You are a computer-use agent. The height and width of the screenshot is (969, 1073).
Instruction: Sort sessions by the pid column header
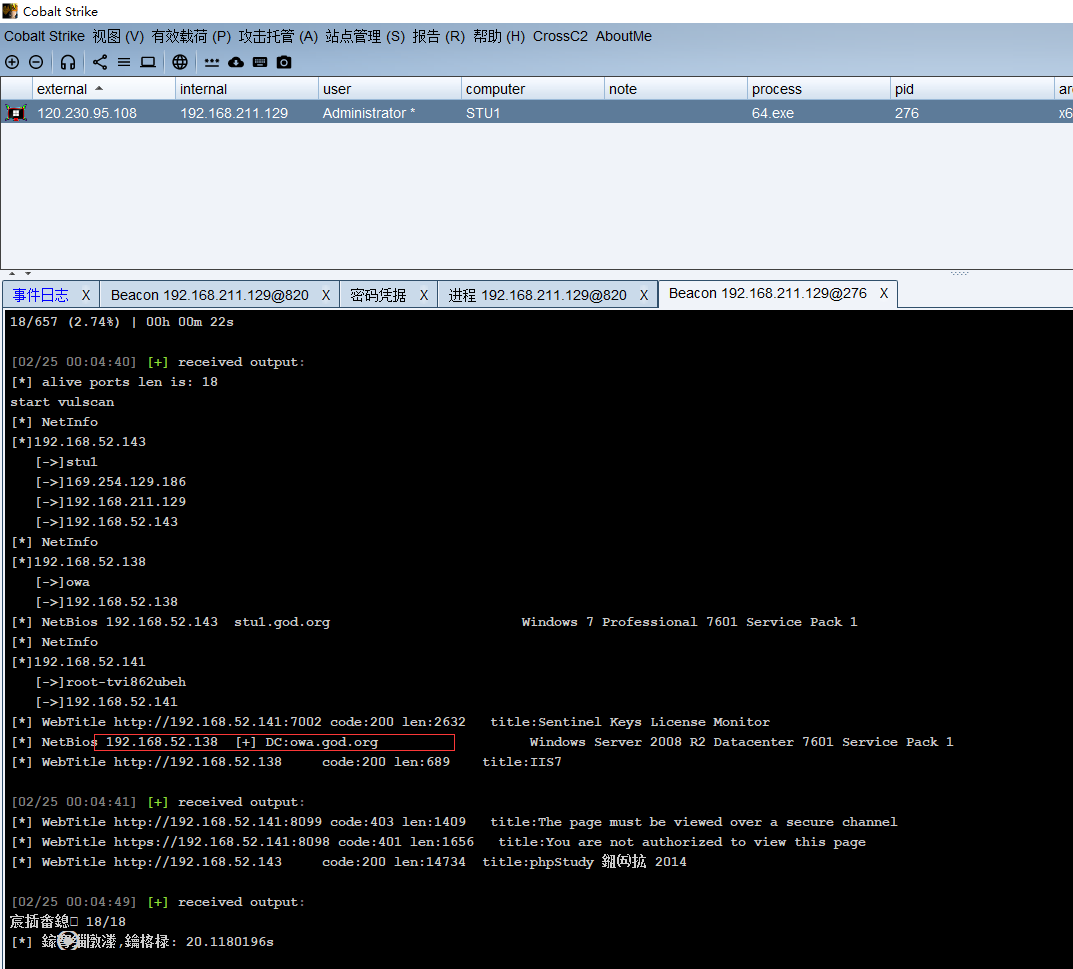click(x=905, y=89)
